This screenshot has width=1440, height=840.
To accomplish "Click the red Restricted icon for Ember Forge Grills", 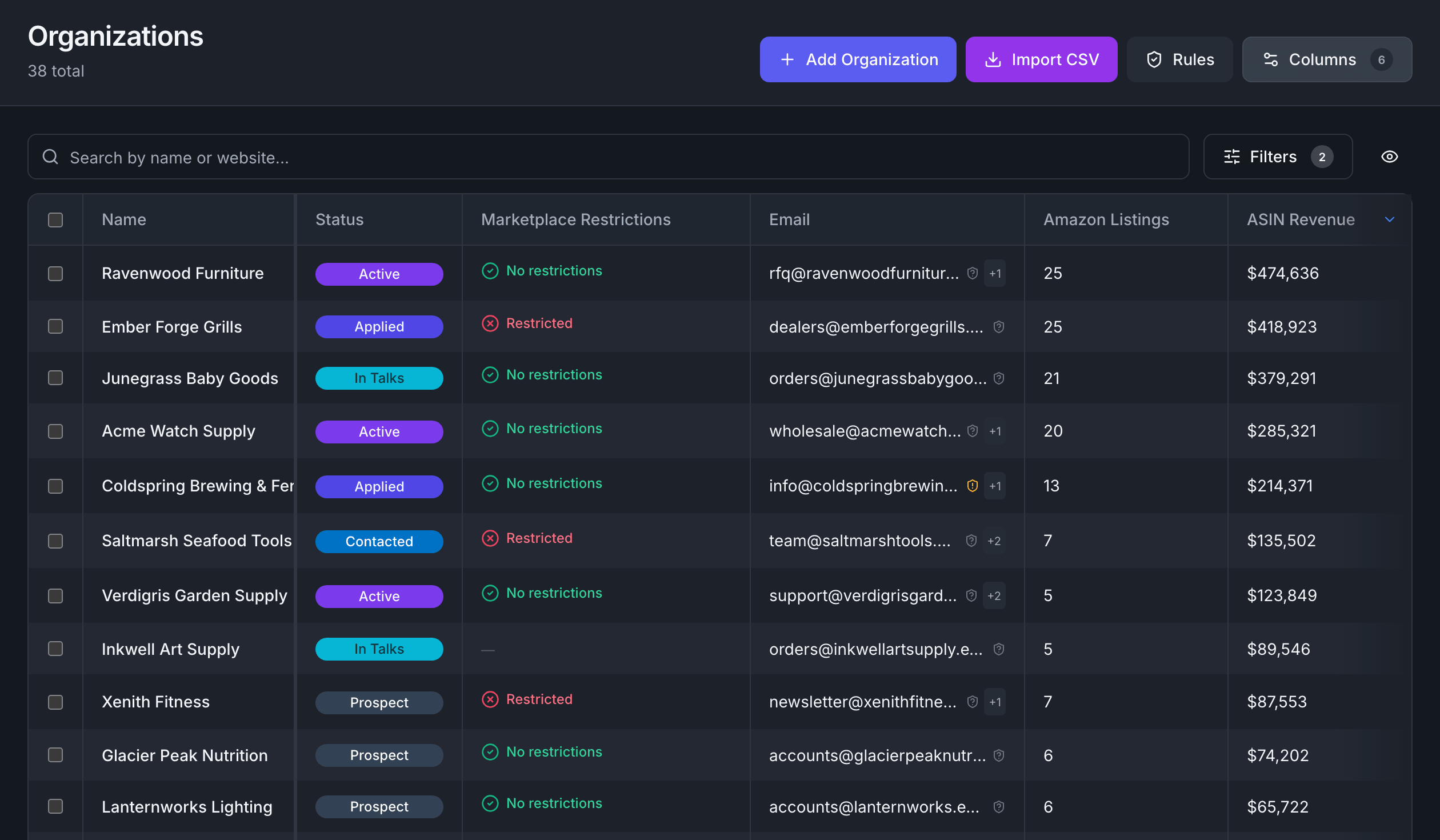I will tap(490, 323).
